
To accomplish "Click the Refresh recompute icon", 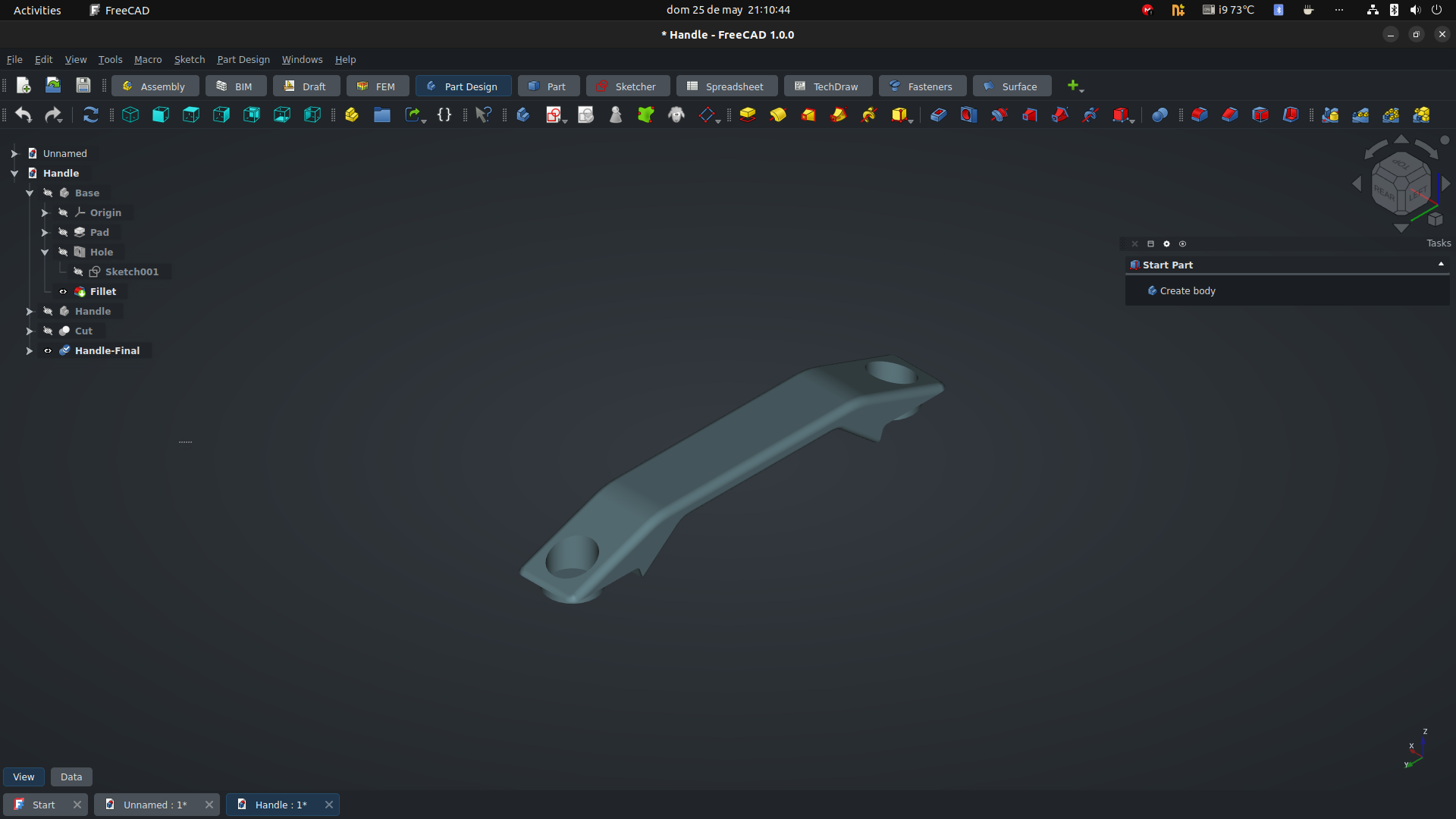I will [x=91, y=115].
